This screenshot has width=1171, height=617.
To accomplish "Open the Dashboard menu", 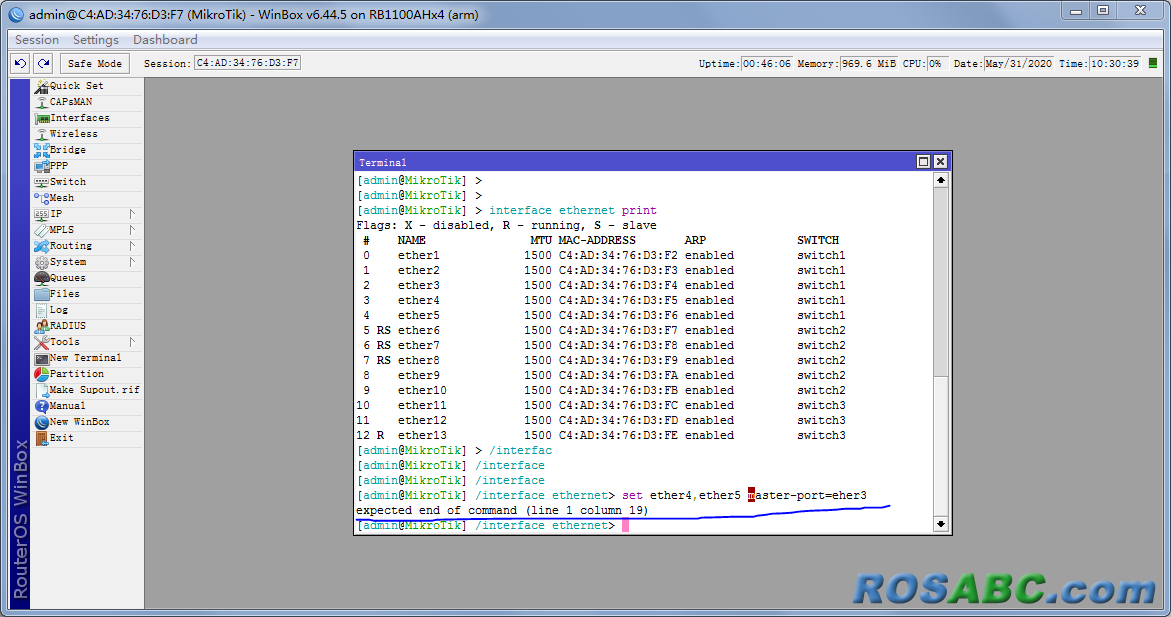I will click(x=165, y=40).
